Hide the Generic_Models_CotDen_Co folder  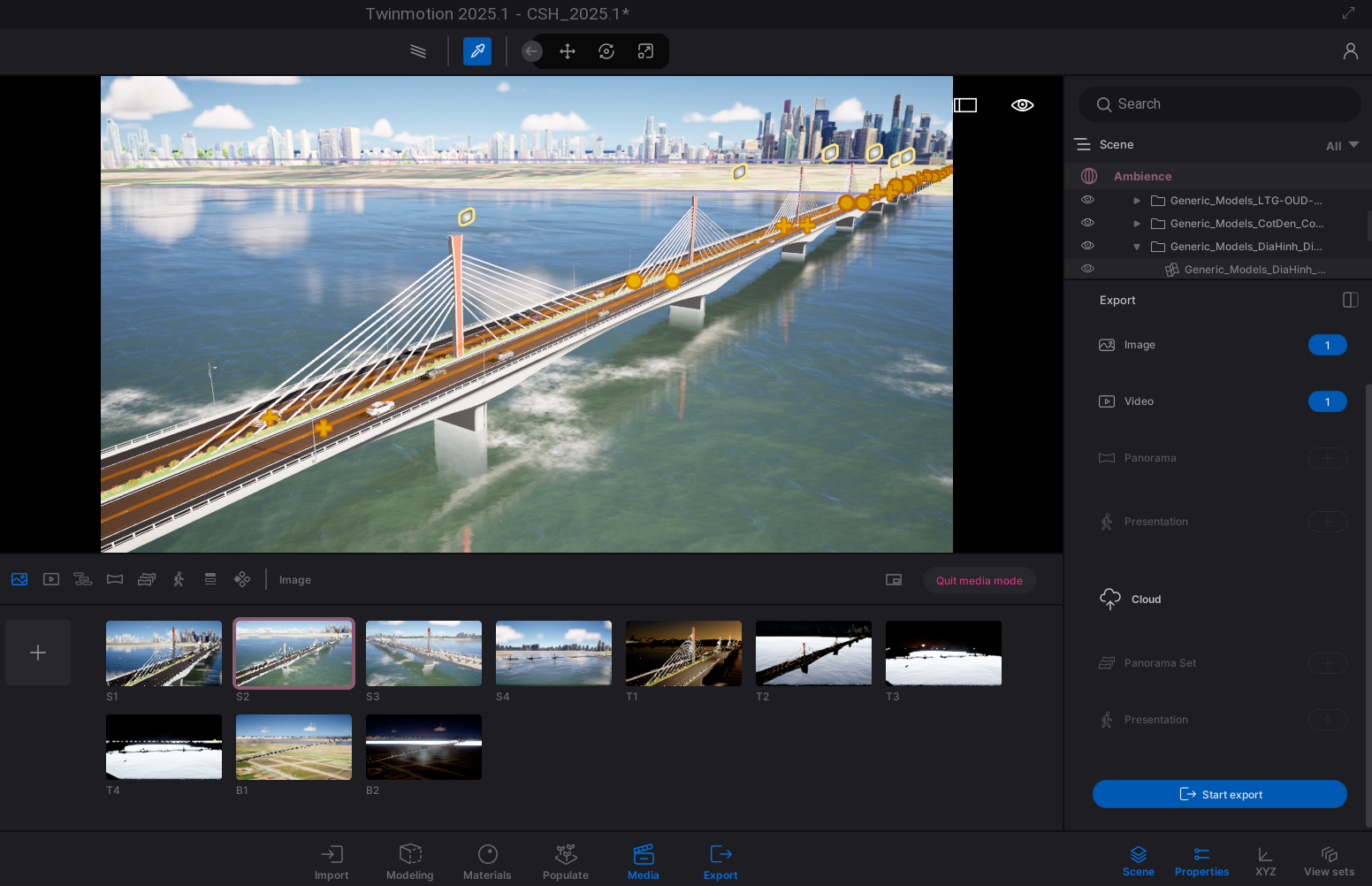pos(1088,223)
